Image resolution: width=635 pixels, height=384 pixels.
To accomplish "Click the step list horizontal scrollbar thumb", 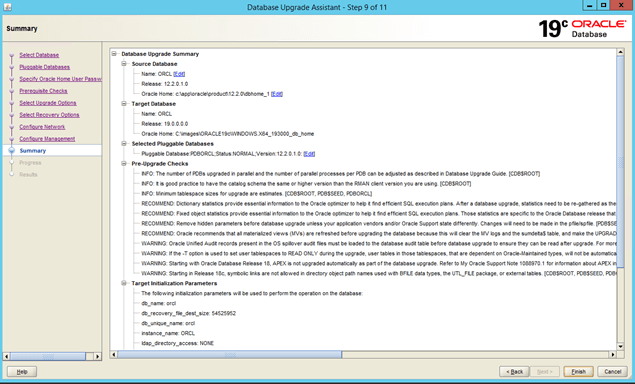I will click(x=48, y=356).
